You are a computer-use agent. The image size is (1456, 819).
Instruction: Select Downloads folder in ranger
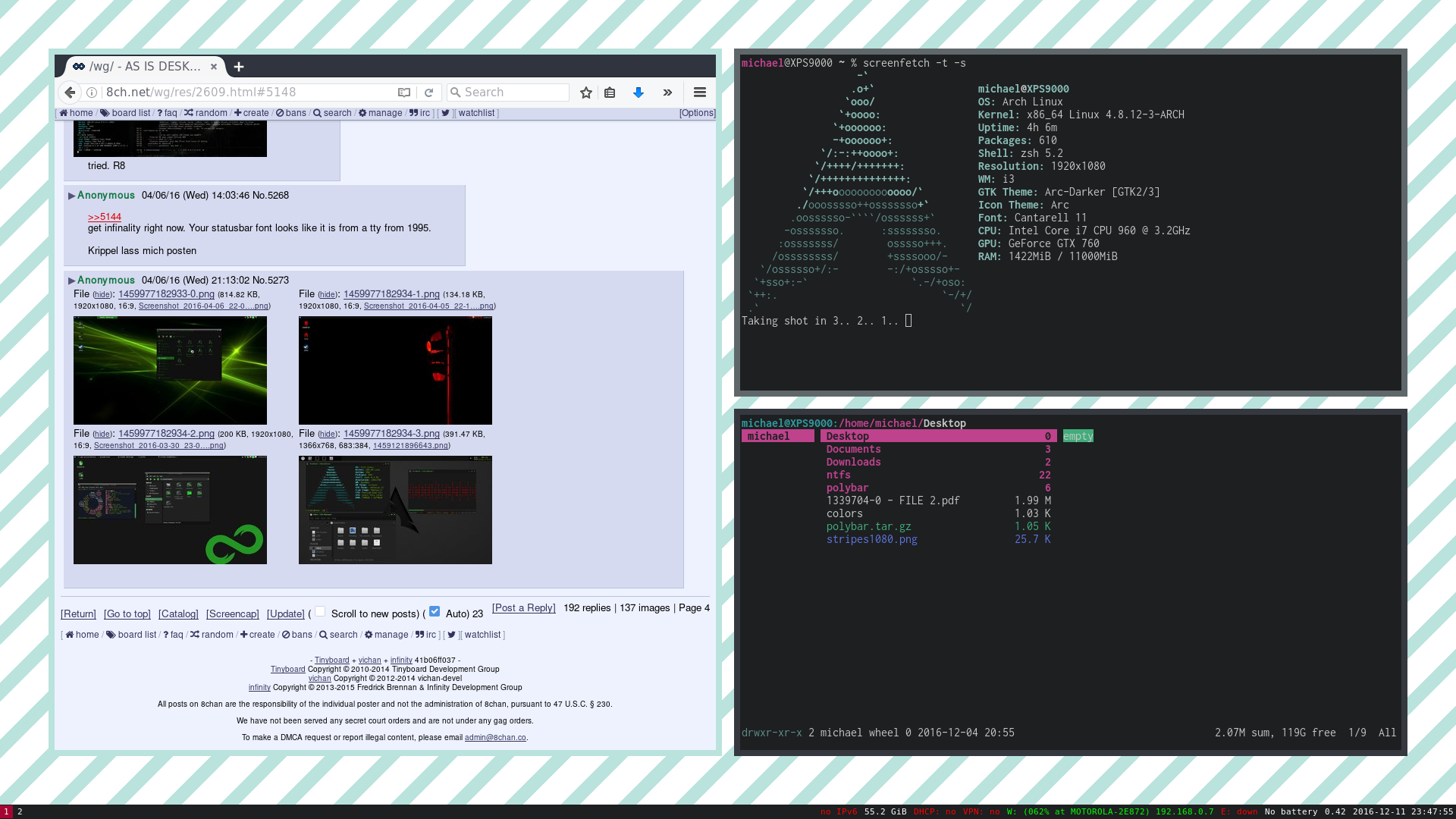point(938,463)
